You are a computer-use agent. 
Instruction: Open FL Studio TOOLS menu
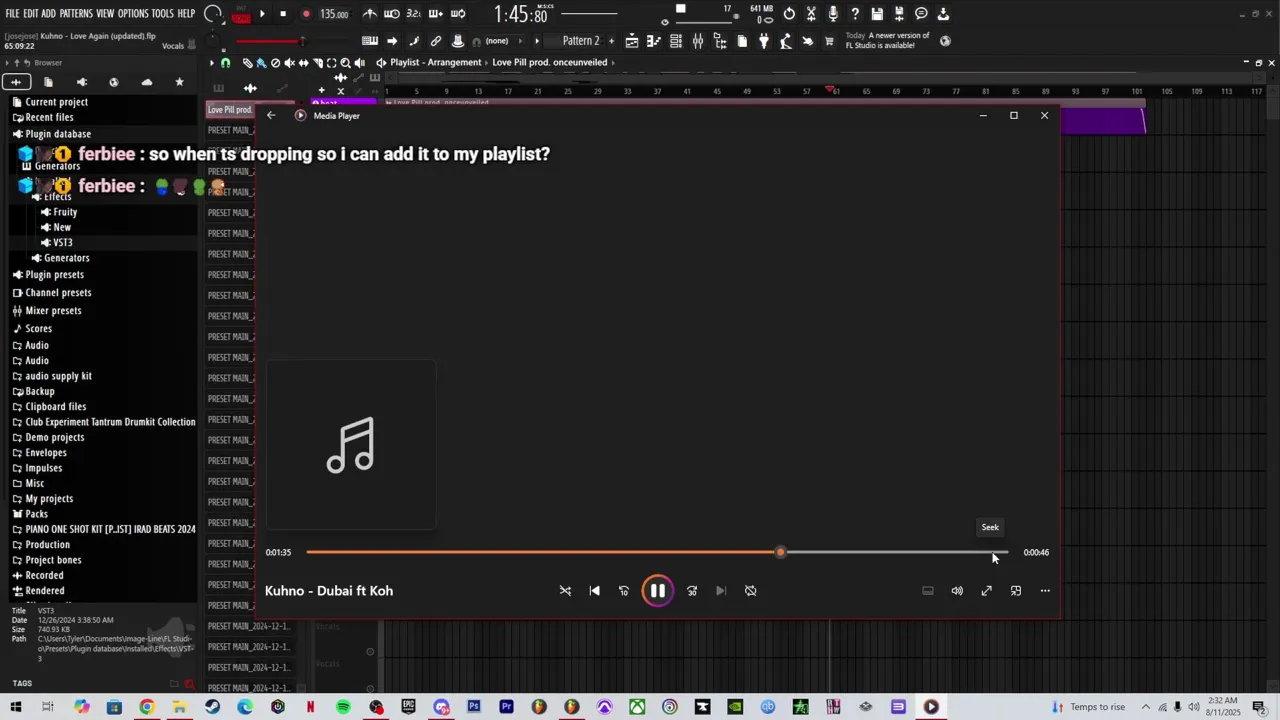pyautogui.click(x=162, y=14)
